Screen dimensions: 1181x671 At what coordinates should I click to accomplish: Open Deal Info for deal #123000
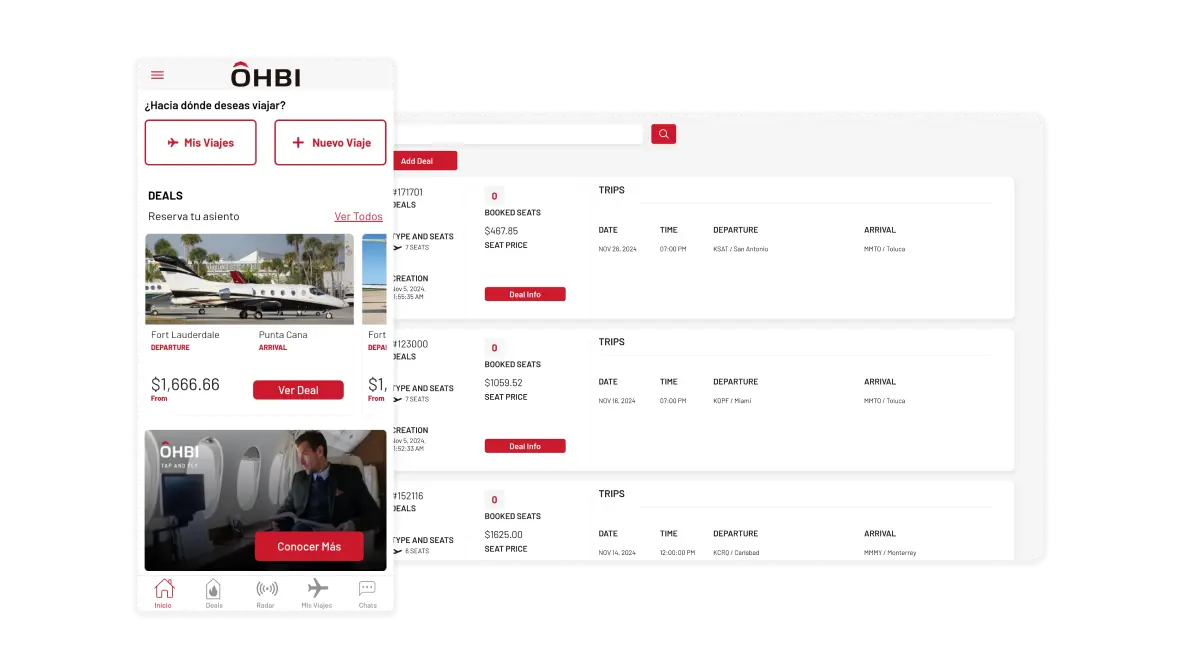pos(525,446)
